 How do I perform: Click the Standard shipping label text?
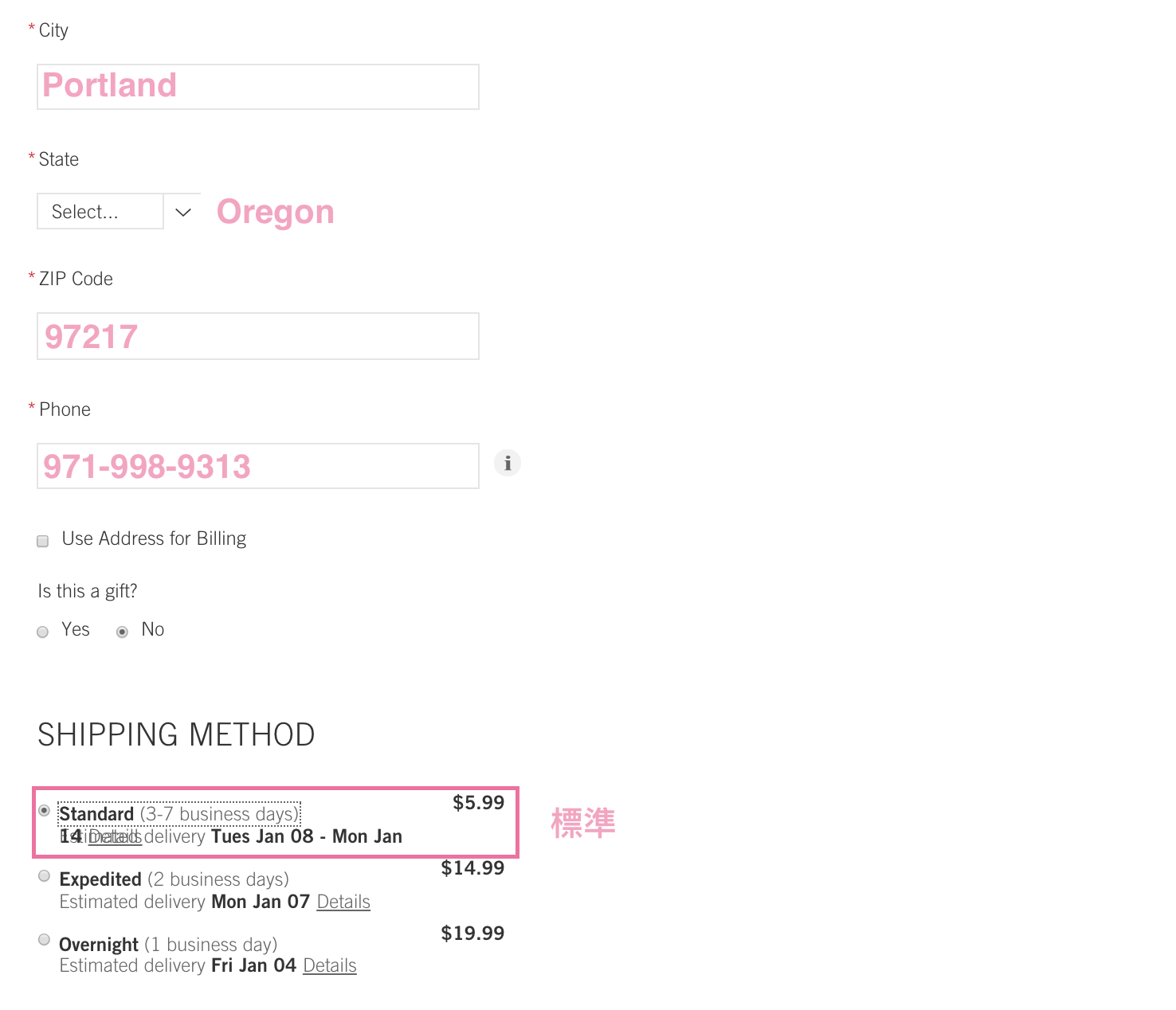pos(96,814)
